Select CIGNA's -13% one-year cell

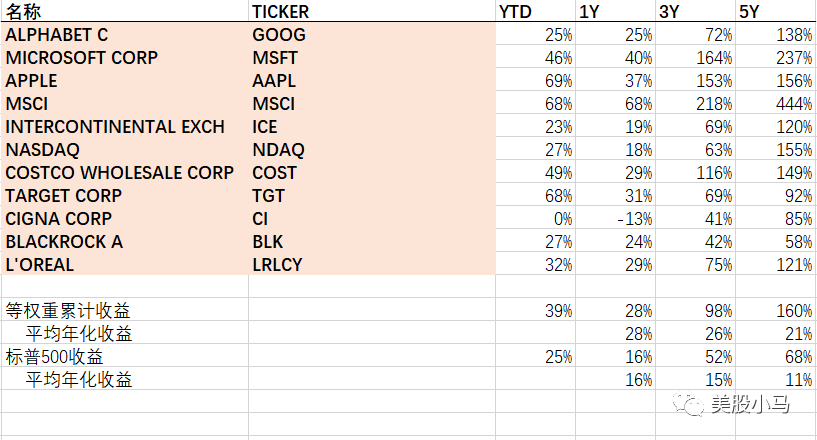point(615,218)
